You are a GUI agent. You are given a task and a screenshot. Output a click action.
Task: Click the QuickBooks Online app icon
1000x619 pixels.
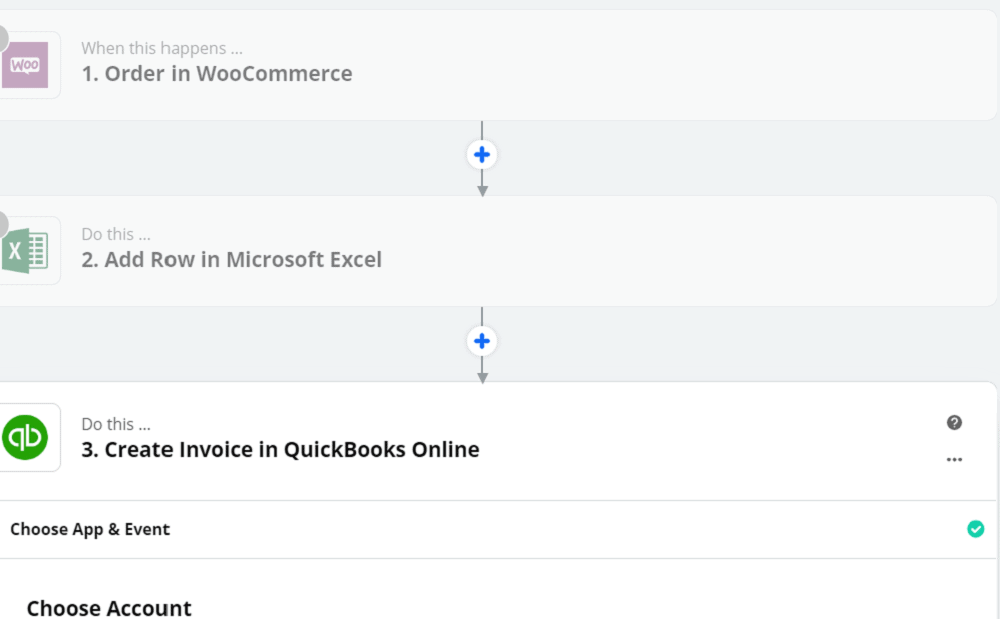(x=25, y=437)
